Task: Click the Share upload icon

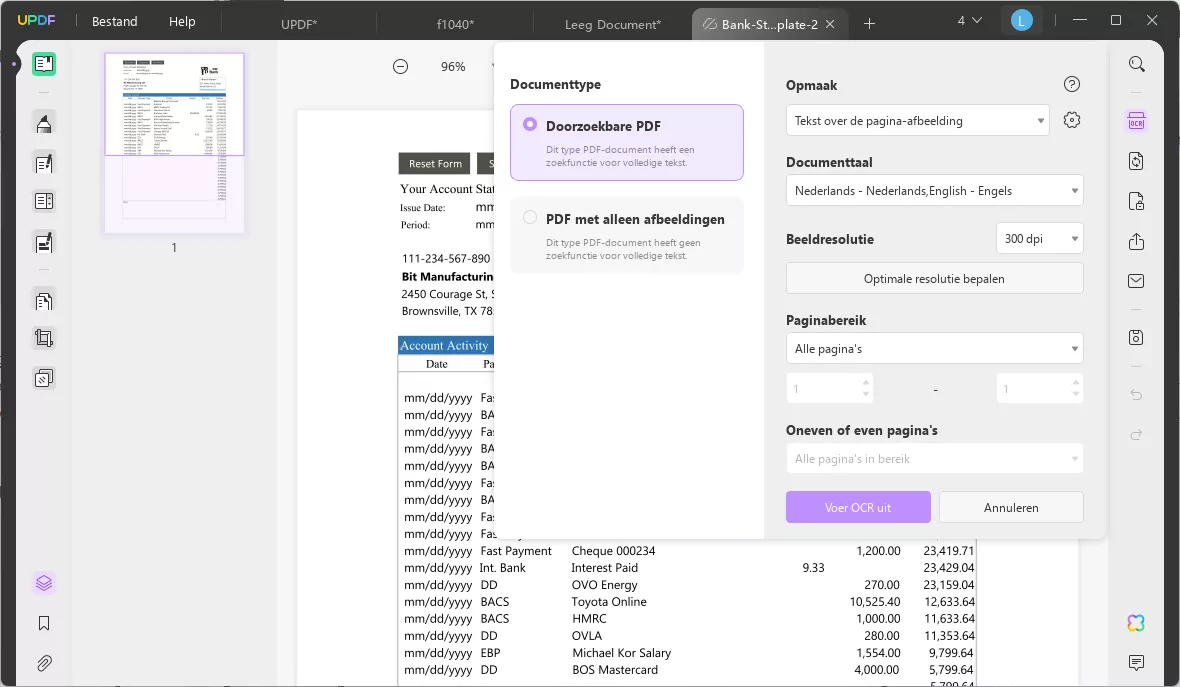Action: pyautogui.click(x=1136, y=242)
